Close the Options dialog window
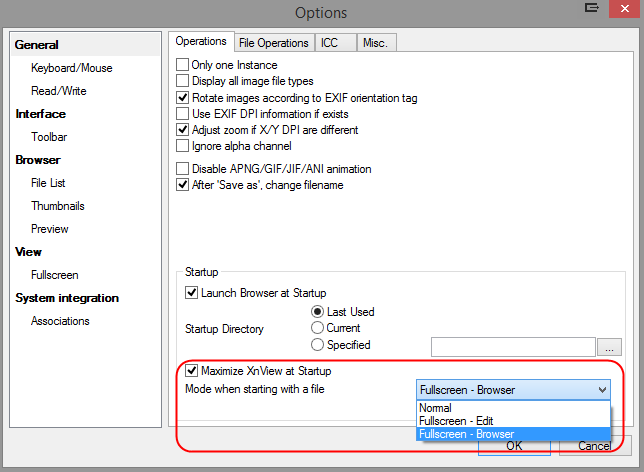Viewport: 644px width, 472px height. coord(624,8)
